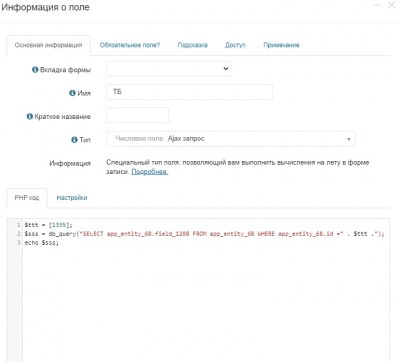Open the Обязательное поле? tab
Viewport: 400px width, 362px height.
130,45
